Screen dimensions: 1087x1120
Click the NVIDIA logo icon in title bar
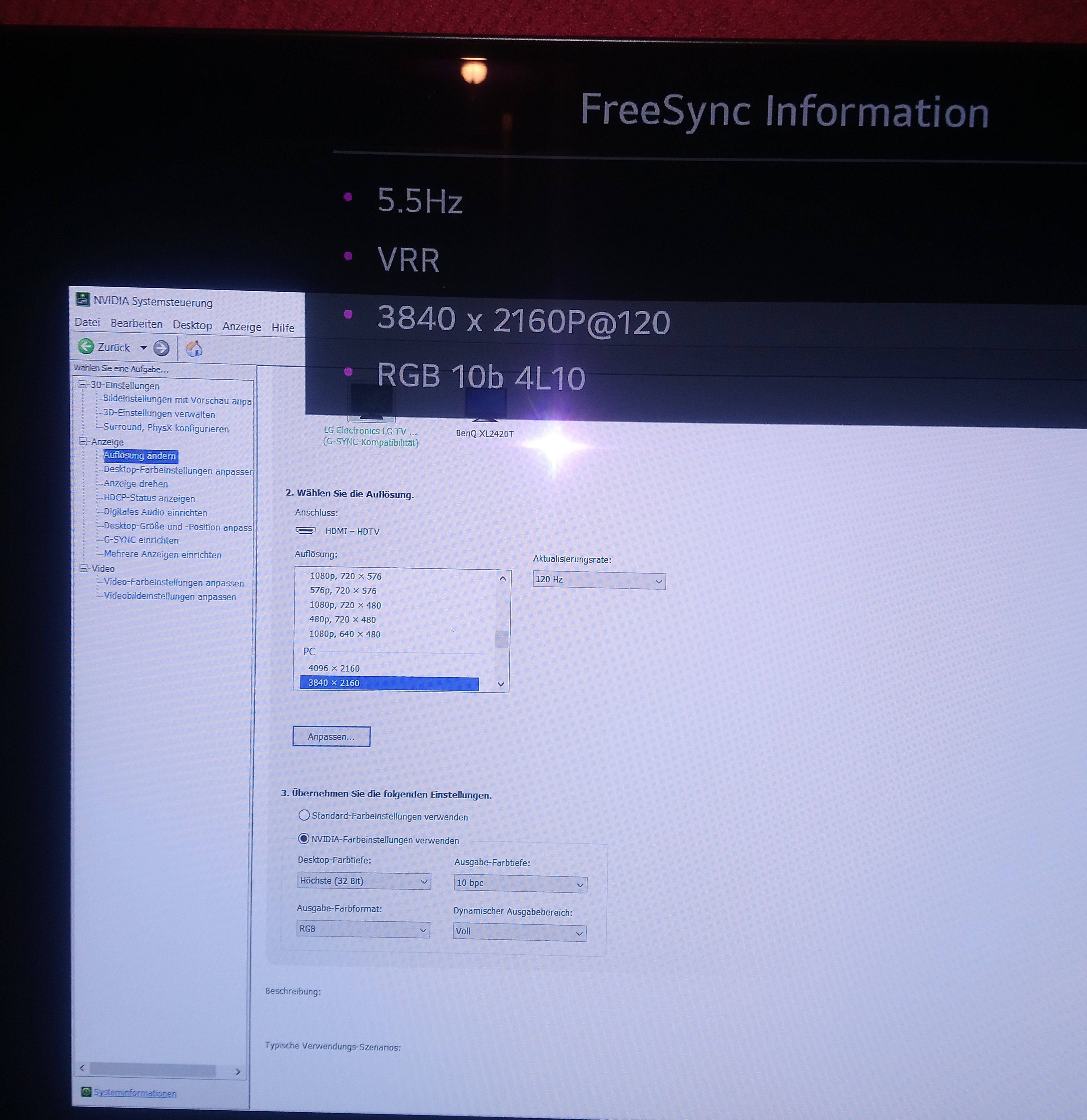pyautogui.click(x=83, y=299)
